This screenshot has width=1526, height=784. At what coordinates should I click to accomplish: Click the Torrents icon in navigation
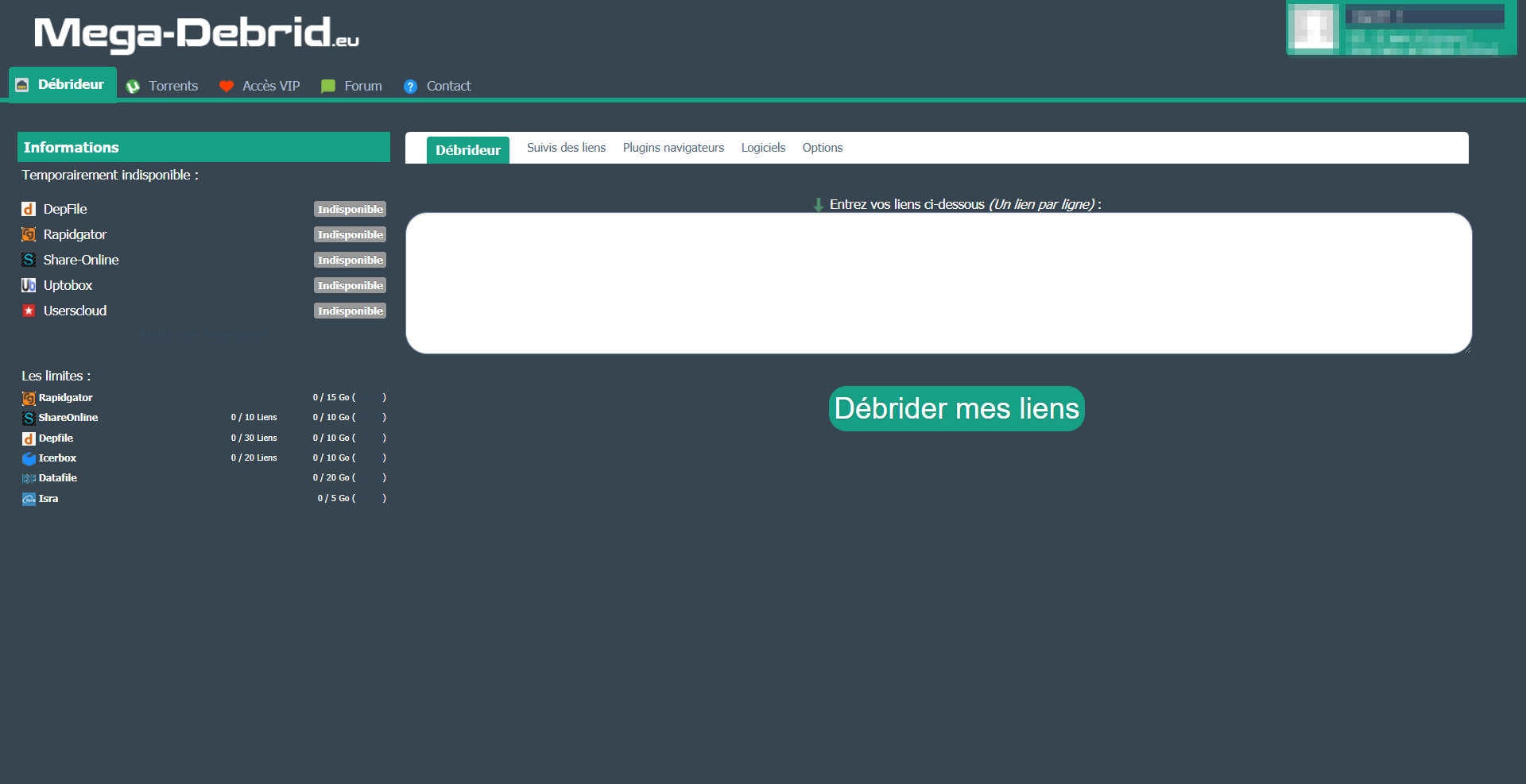tap(133, 87)
